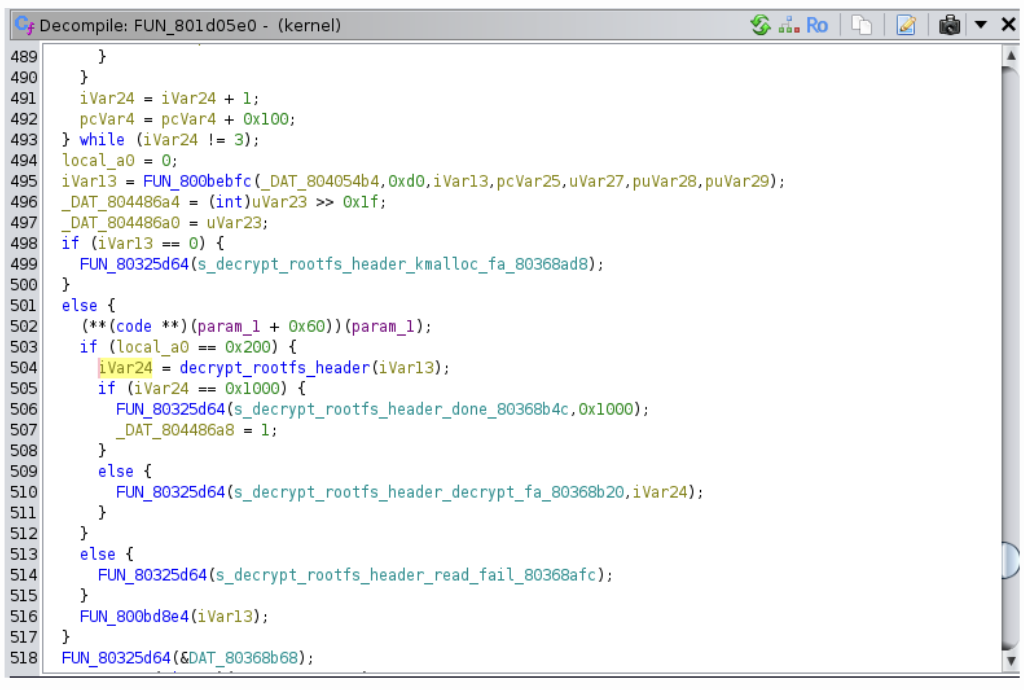Click the scrollbar up arrow

tap(1010, 56)
